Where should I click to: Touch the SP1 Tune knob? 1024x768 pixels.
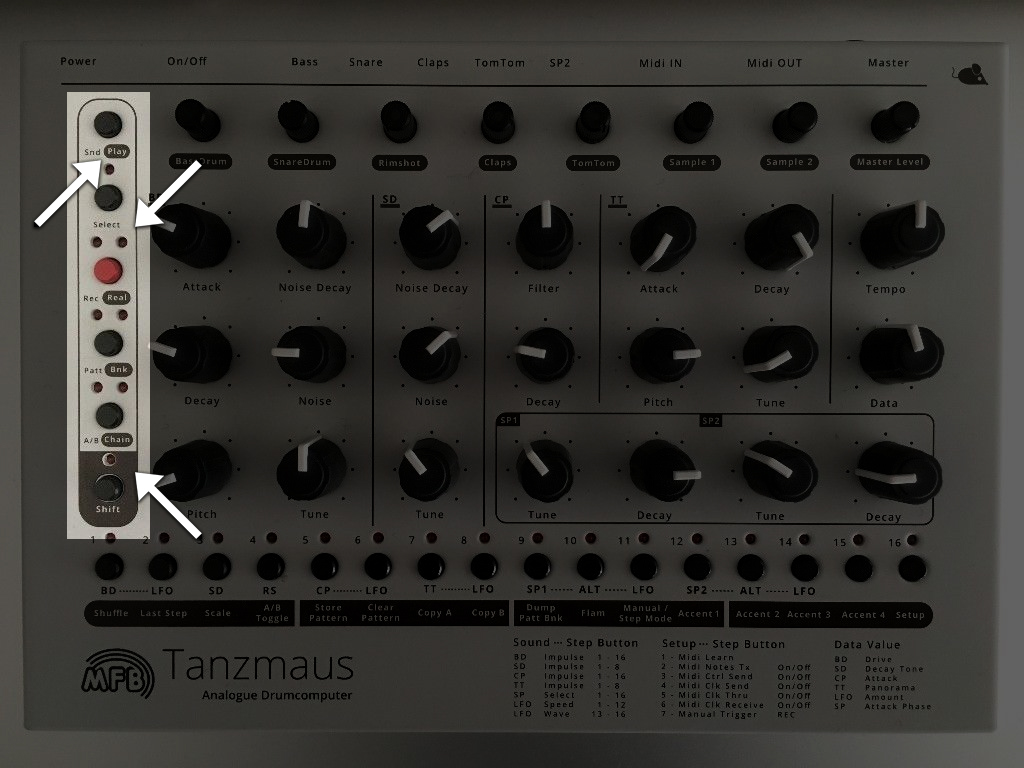pos(544,470)
